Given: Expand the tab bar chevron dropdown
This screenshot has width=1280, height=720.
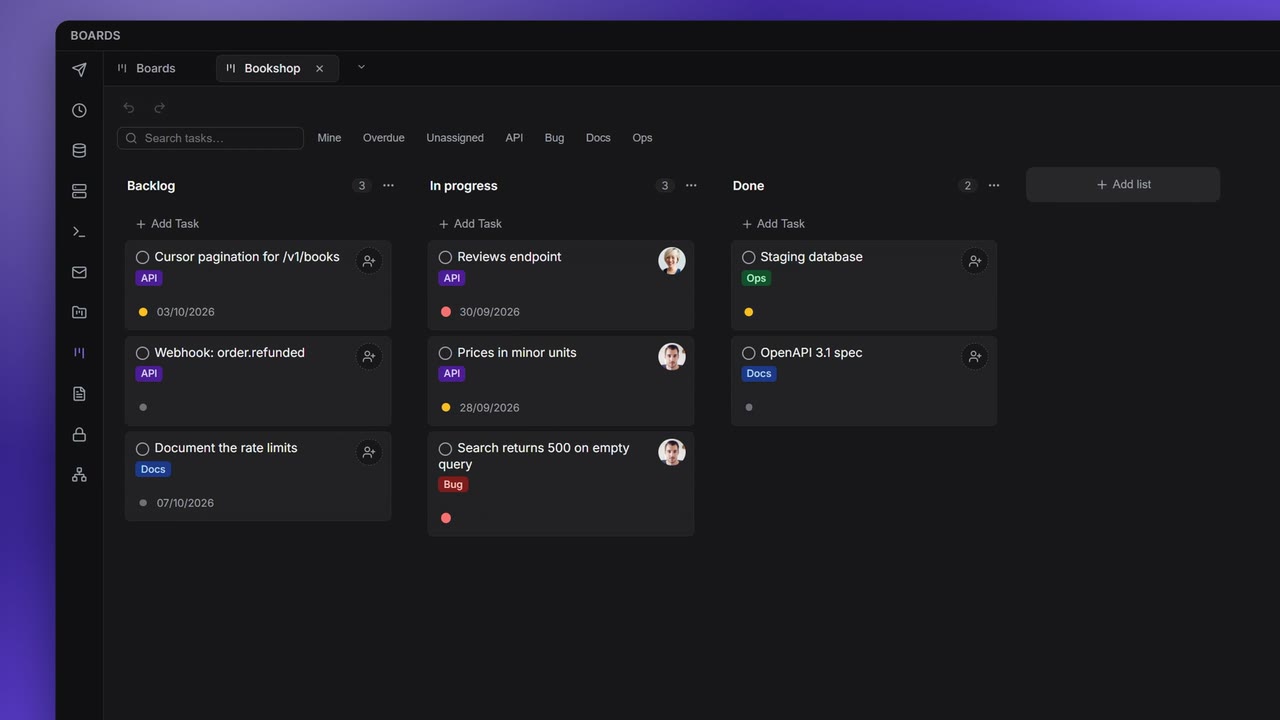Looking at the screenshot, I should [x=361, y=67].
